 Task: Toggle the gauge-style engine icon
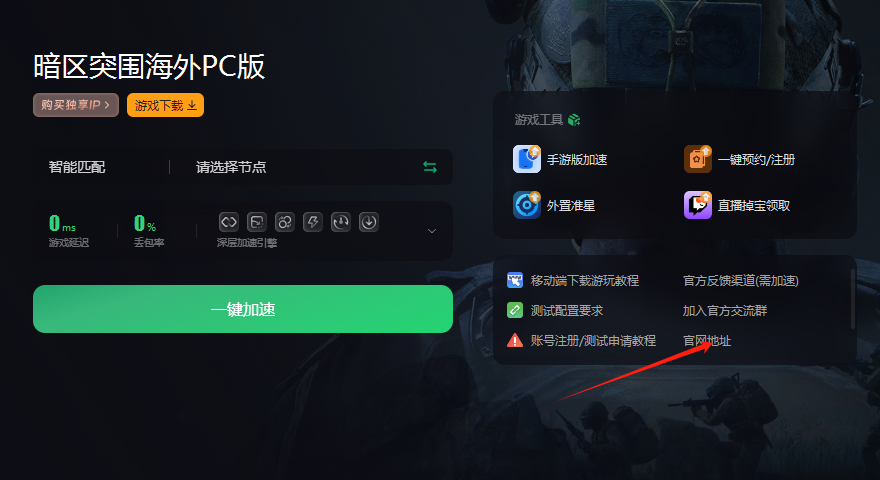(341, 222)
